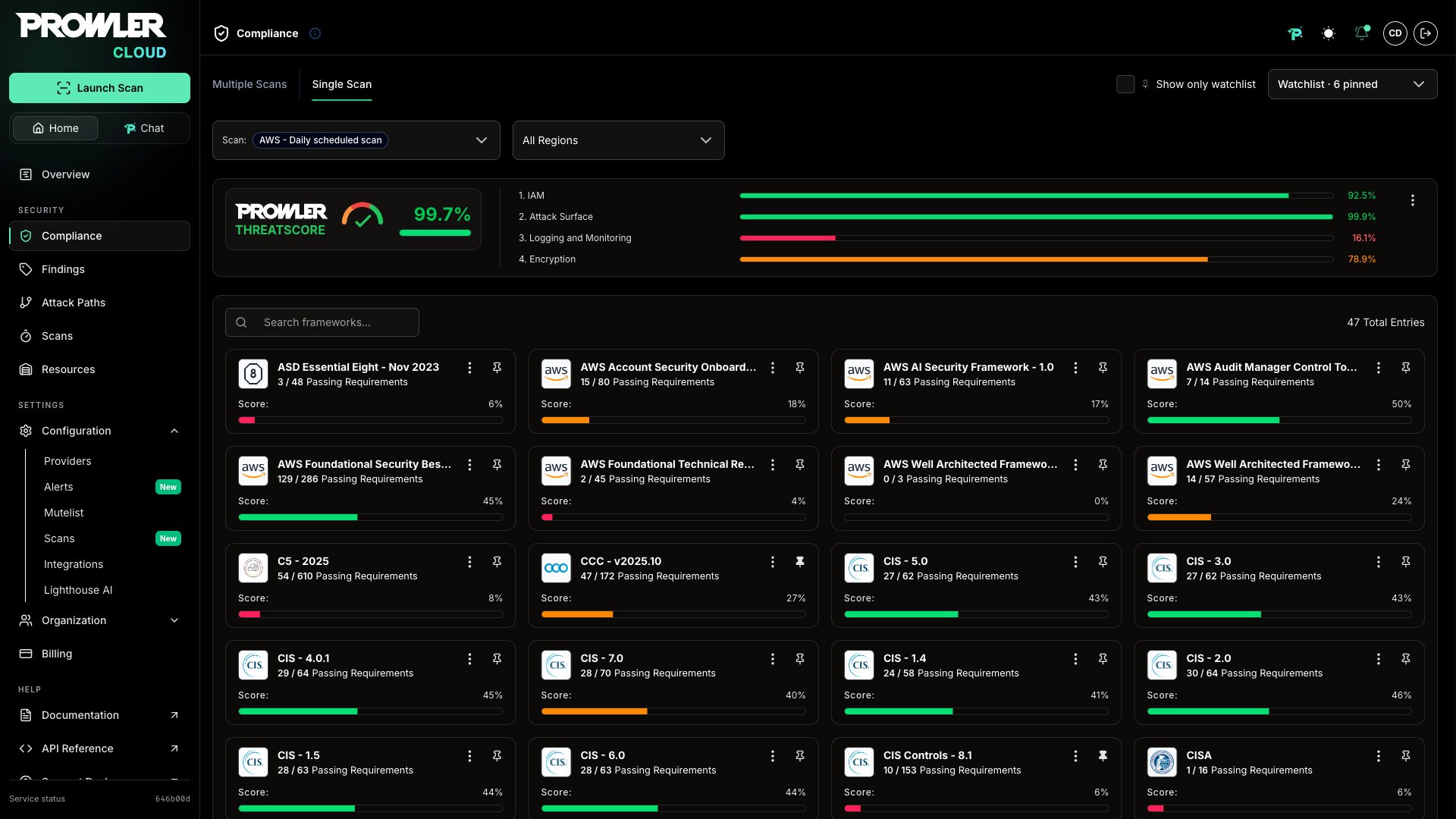The width and height of the screenshot is (1456, 819).
Task: Pin AWS Account Security Onboarding to watchlist
Action: (799, 368)
